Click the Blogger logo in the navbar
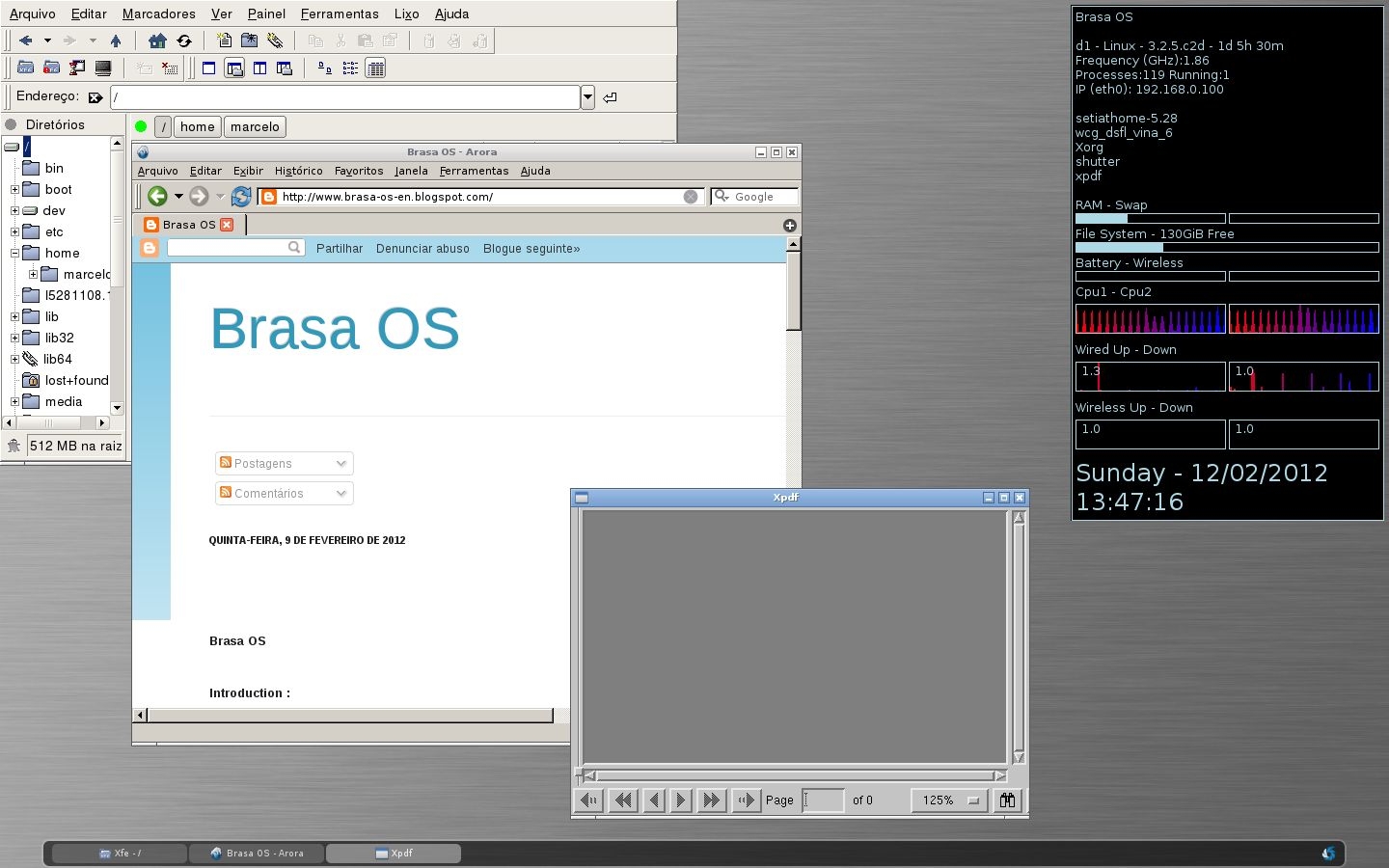 150,248
